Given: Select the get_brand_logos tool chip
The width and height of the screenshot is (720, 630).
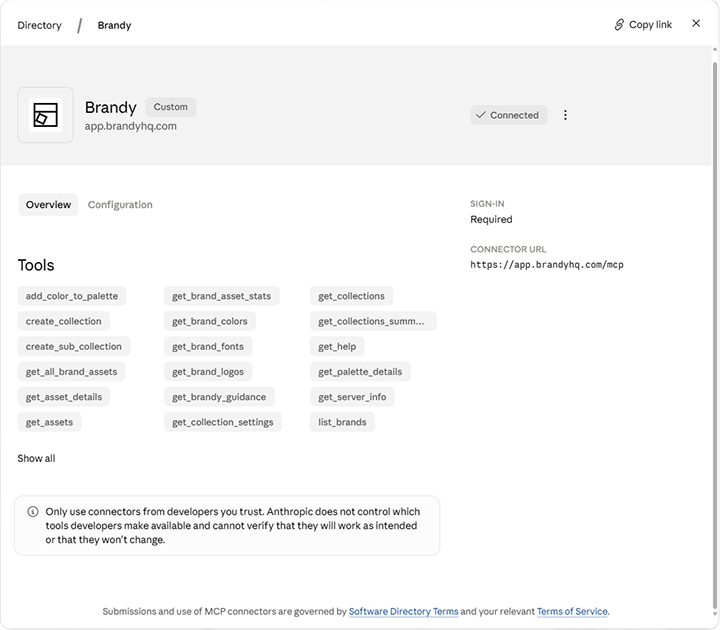Looking at the screenshot, I should [208, 371].
